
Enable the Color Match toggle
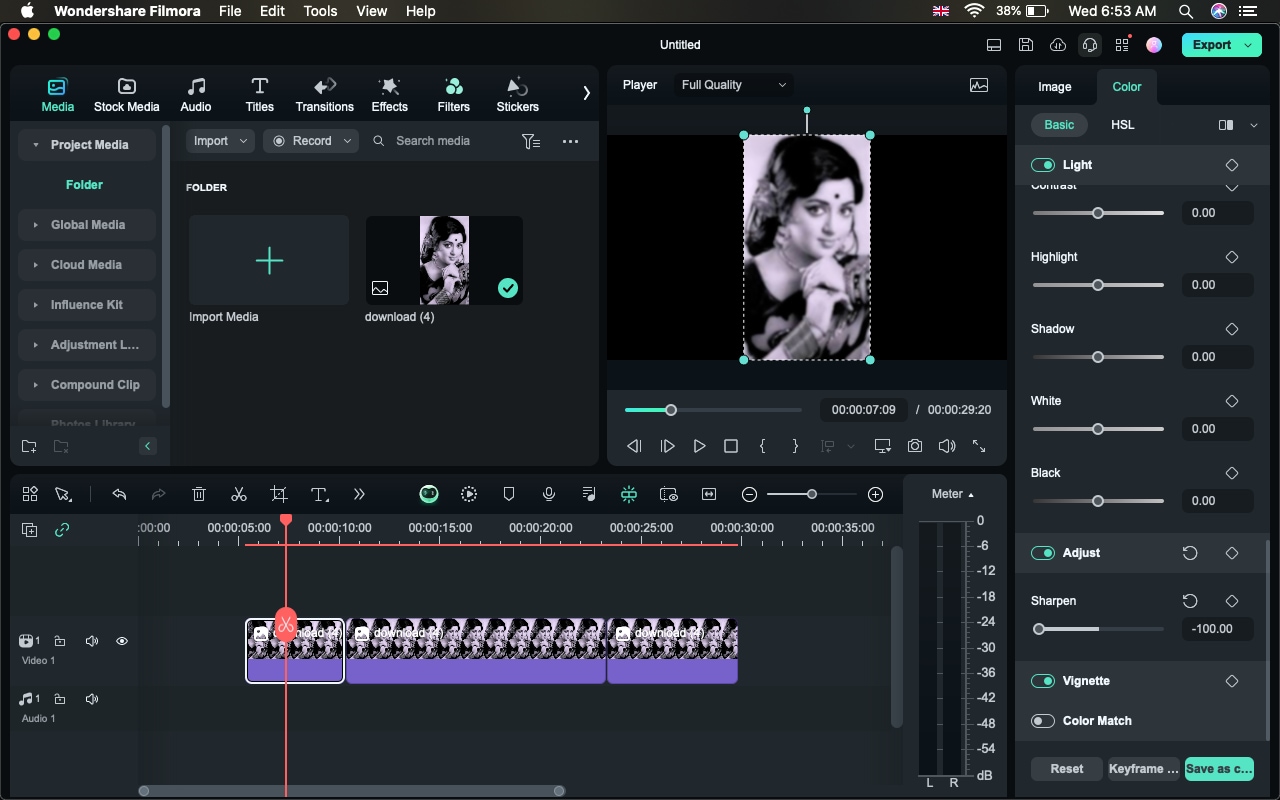1043,721
